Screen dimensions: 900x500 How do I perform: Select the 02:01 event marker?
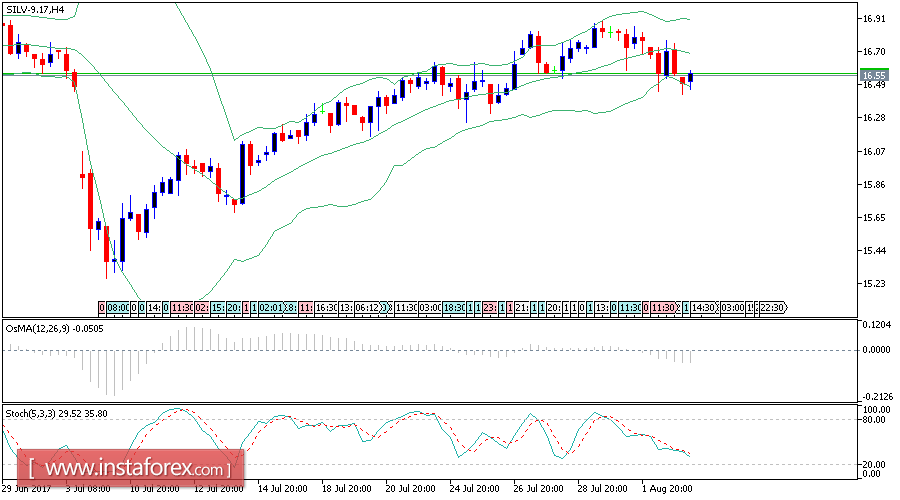click(270, 308)
